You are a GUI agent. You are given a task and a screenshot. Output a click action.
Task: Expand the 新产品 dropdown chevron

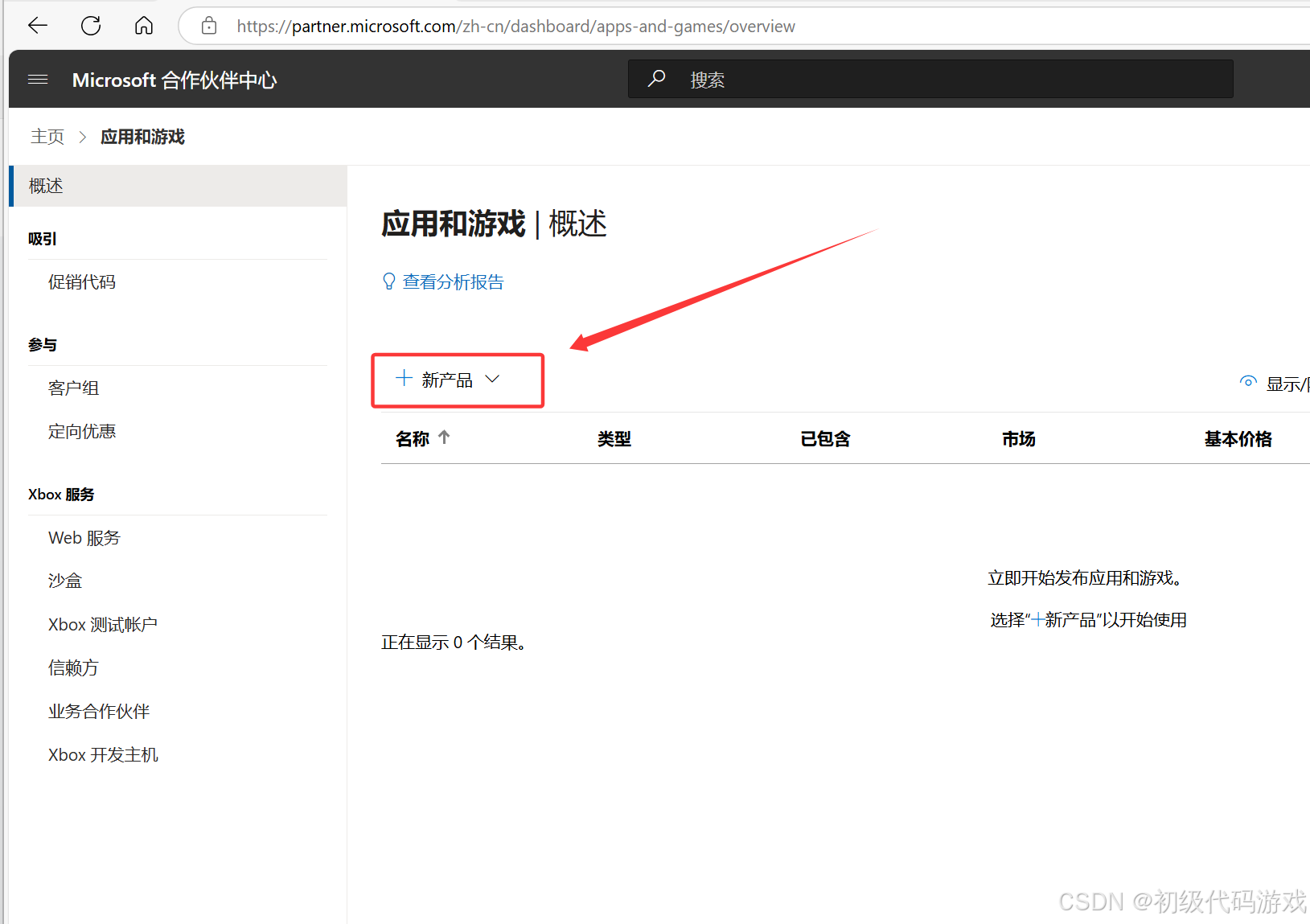[x=493, y=380]
